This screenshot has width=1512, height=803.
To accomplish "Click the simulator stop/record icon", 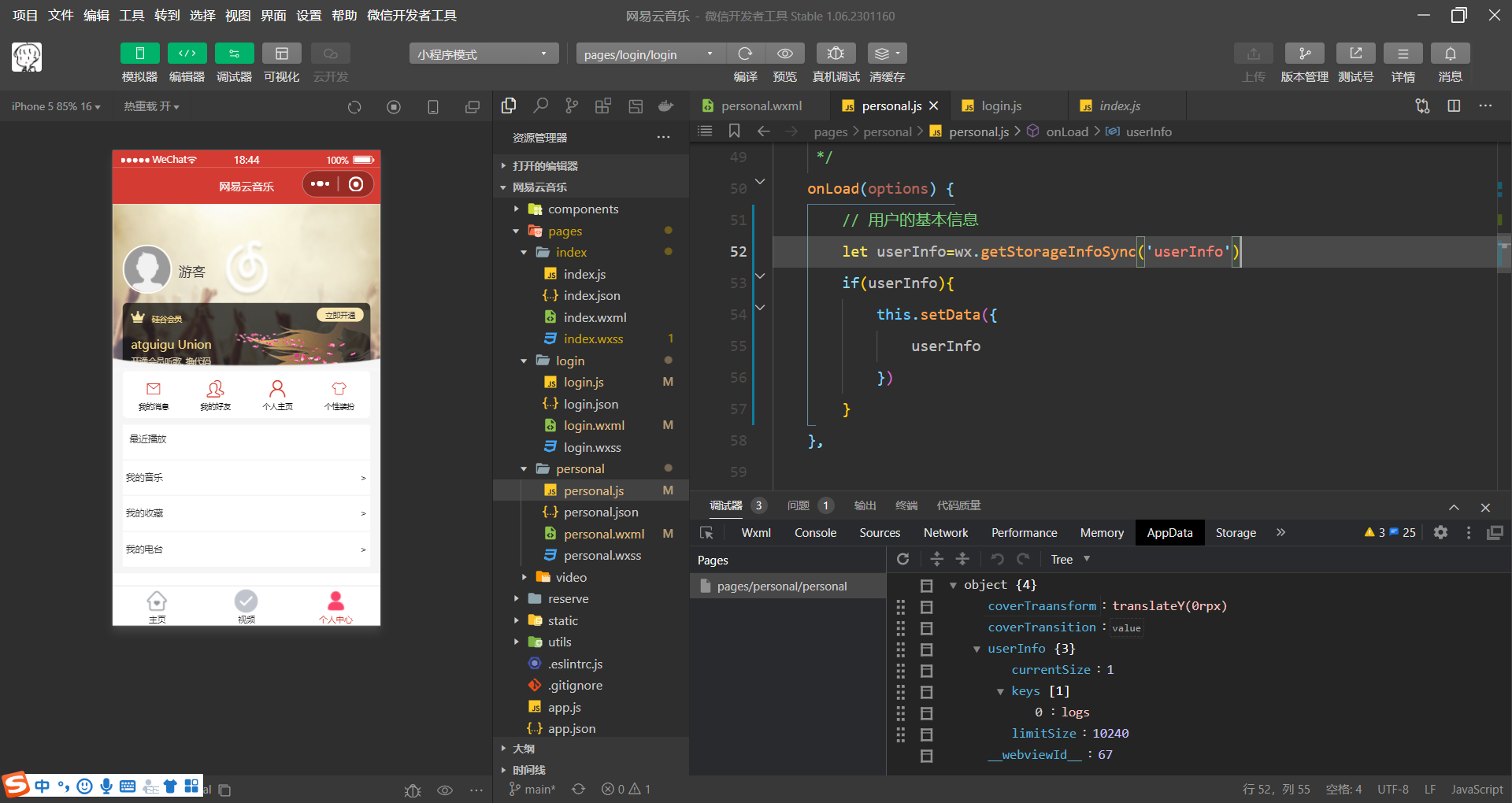I will point(394,107).
